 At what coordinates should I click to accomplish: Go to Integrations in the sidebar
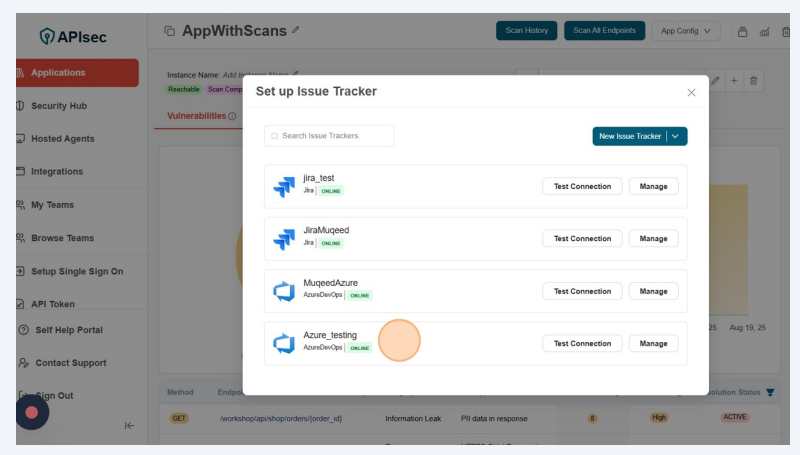[56, 172]
